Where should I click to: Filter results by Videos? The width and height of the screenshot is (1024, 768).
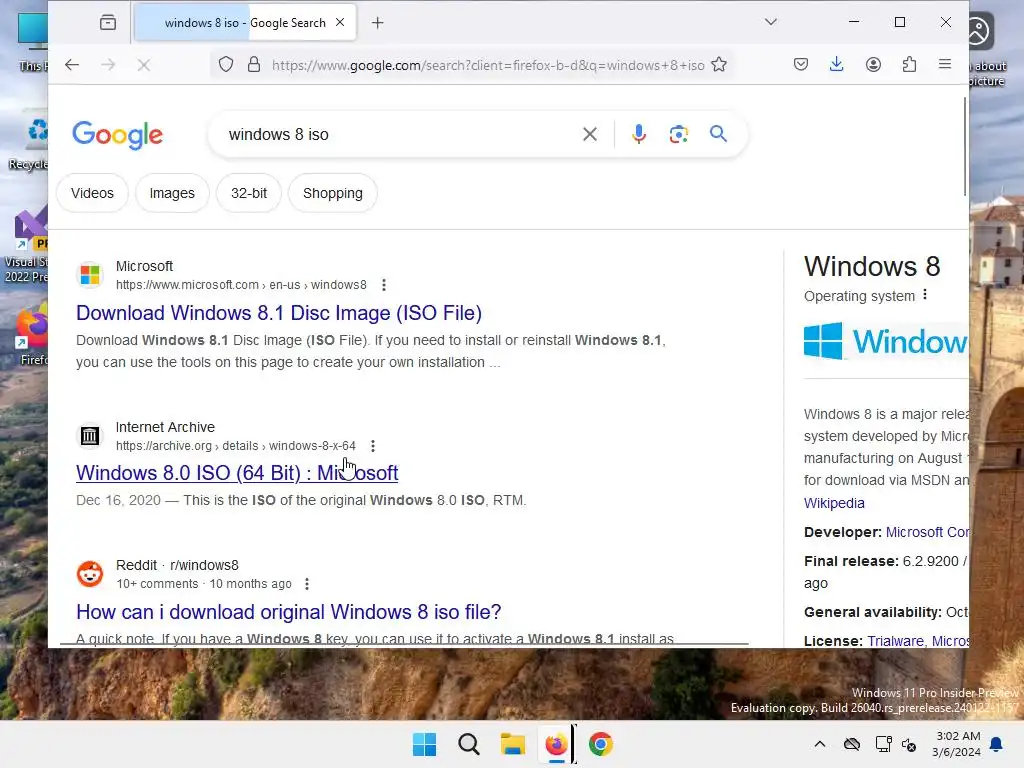92,193
